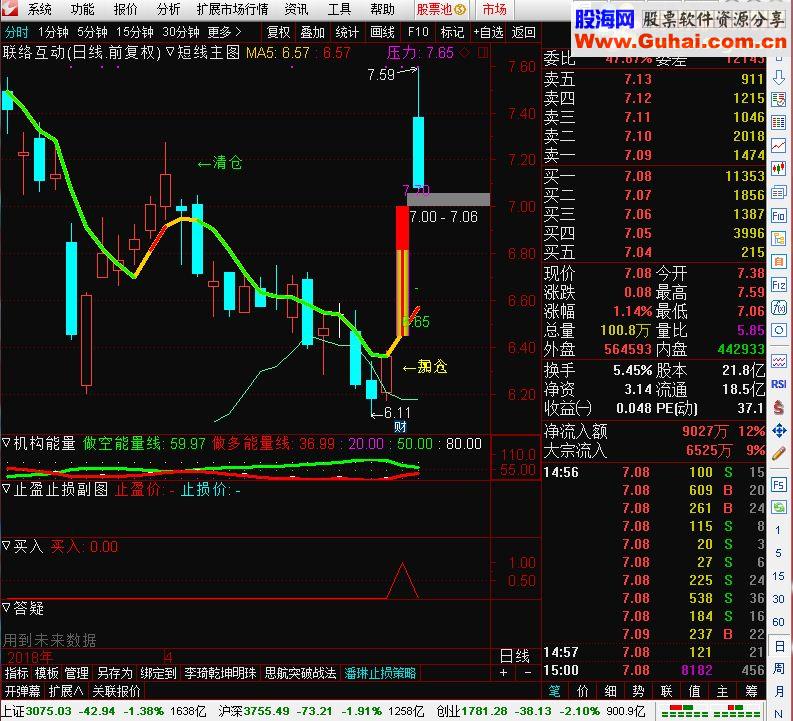Expand the 更多 periods dropdown
Image resolution: width=793 pixels, height=721 pixels.
click(x=224, y=32)
